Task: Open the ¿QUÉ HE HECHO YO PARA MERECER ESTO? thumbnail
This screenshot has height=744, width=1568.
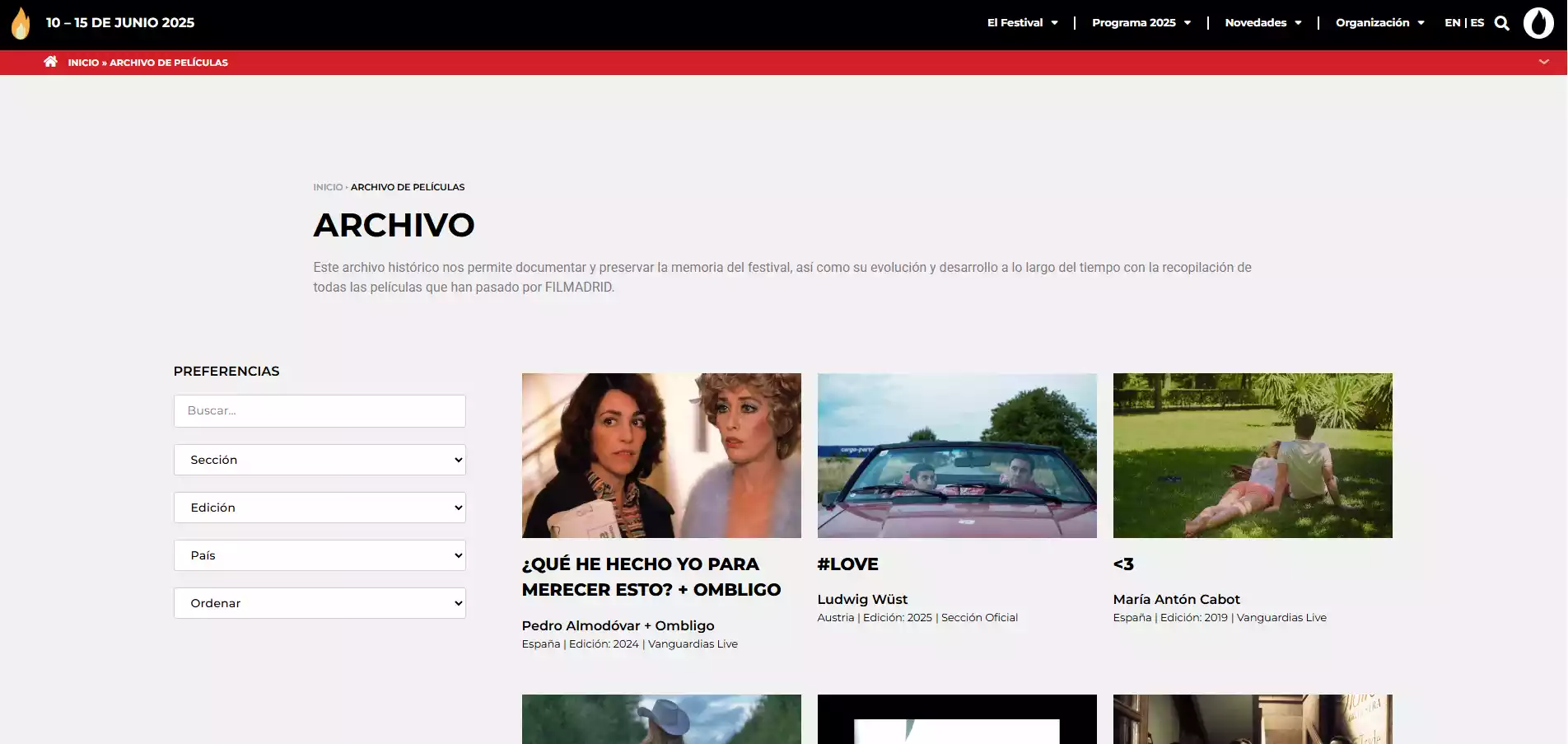Action: coord(661,455)
